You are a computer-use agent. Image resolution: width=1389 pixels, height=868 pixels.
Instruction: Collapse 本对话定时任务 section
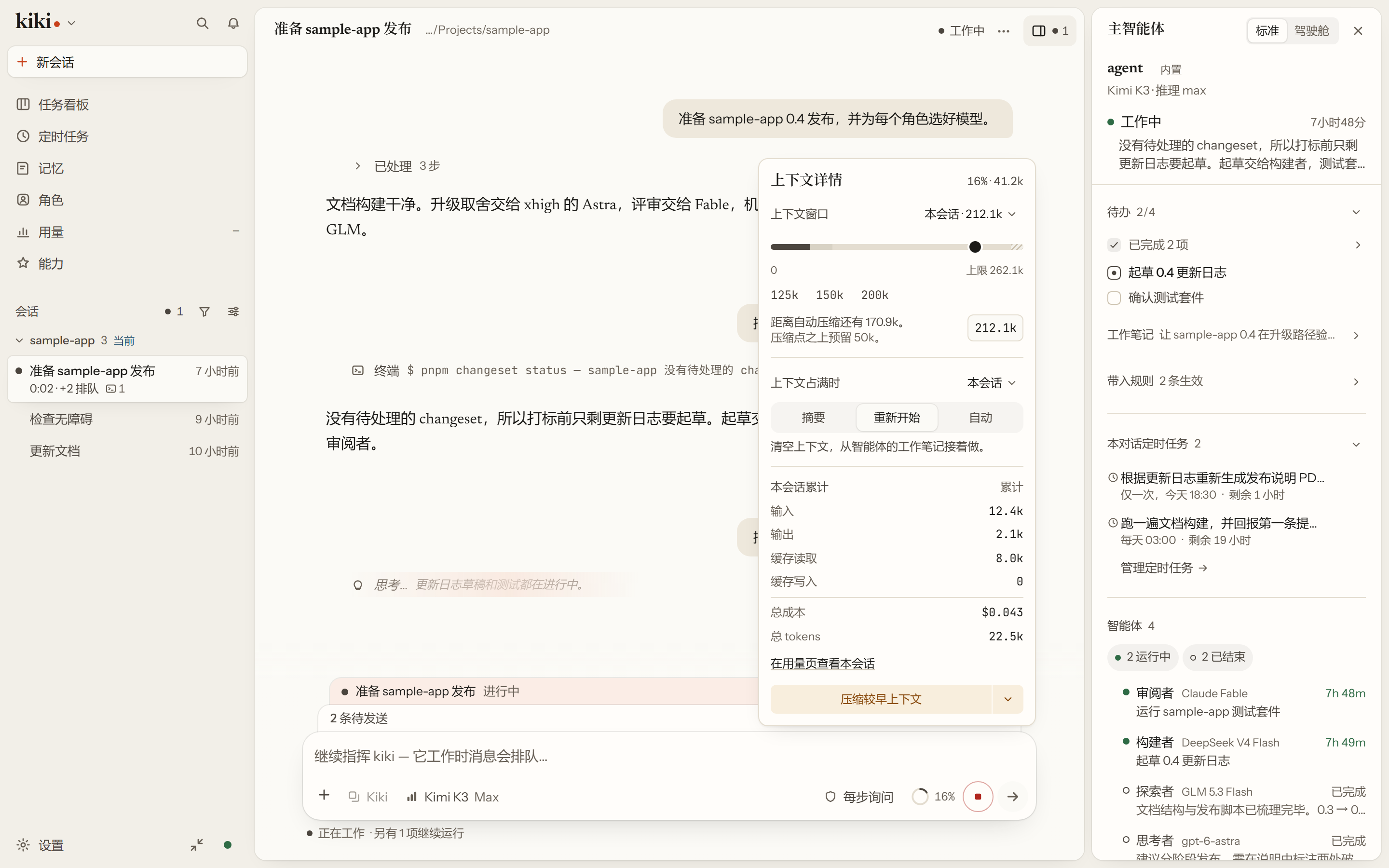pyautogui.click(x=1356, y=444)
